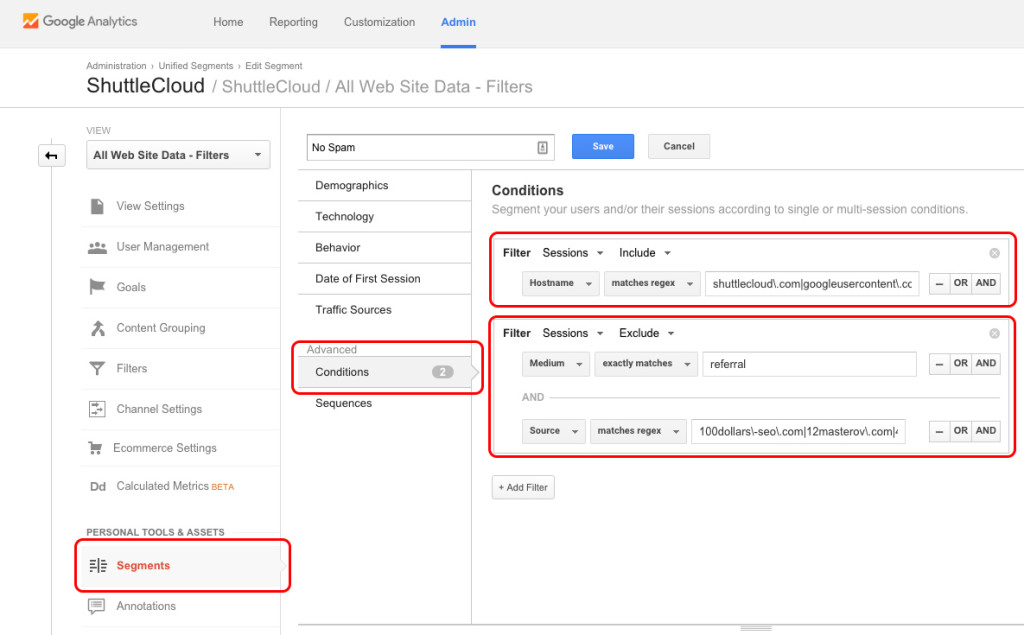
Task: Cancel segment editing
Action: point(679,146)
